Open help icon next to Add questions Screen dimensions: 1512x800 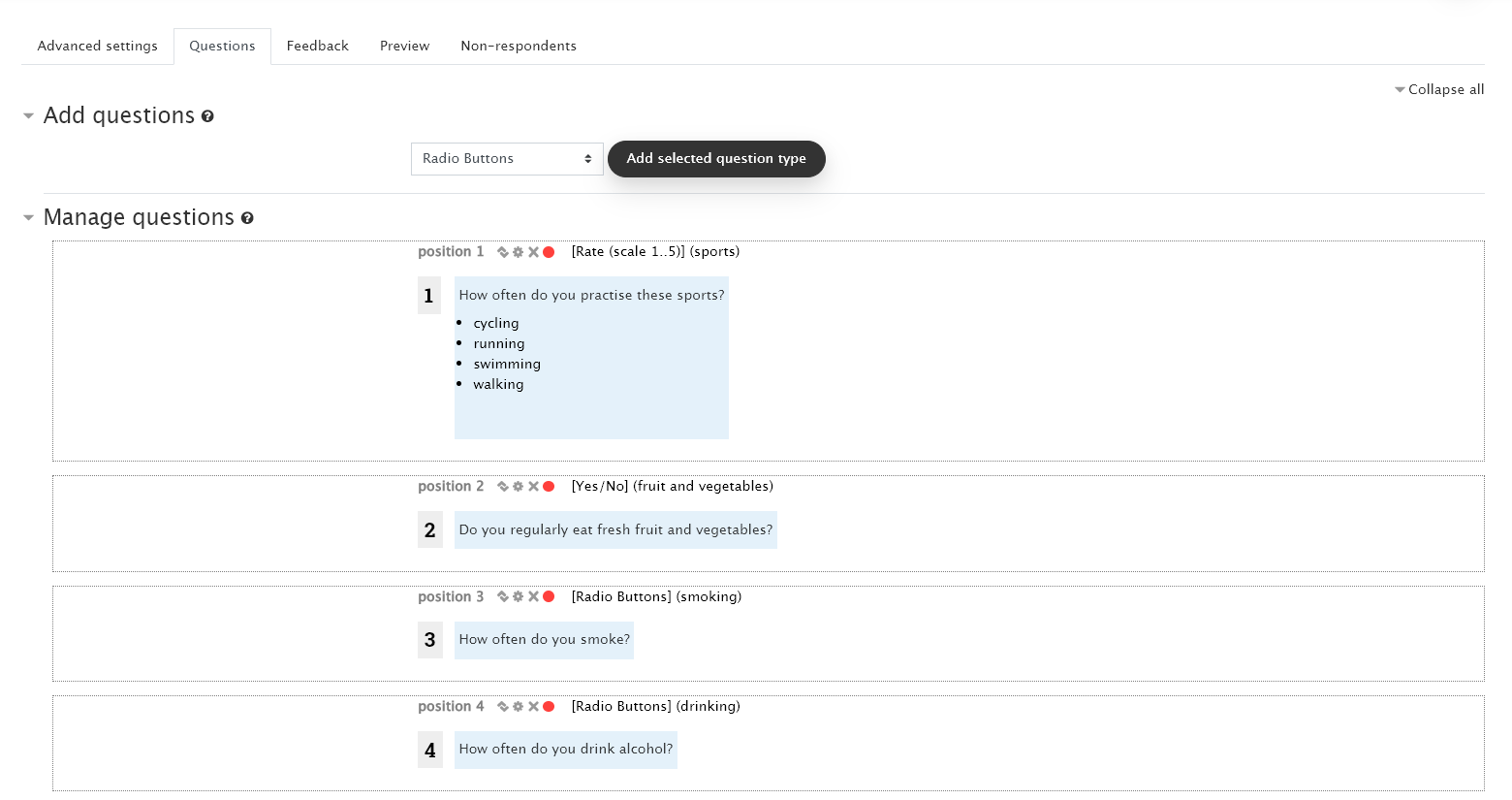tap(207, 116)
